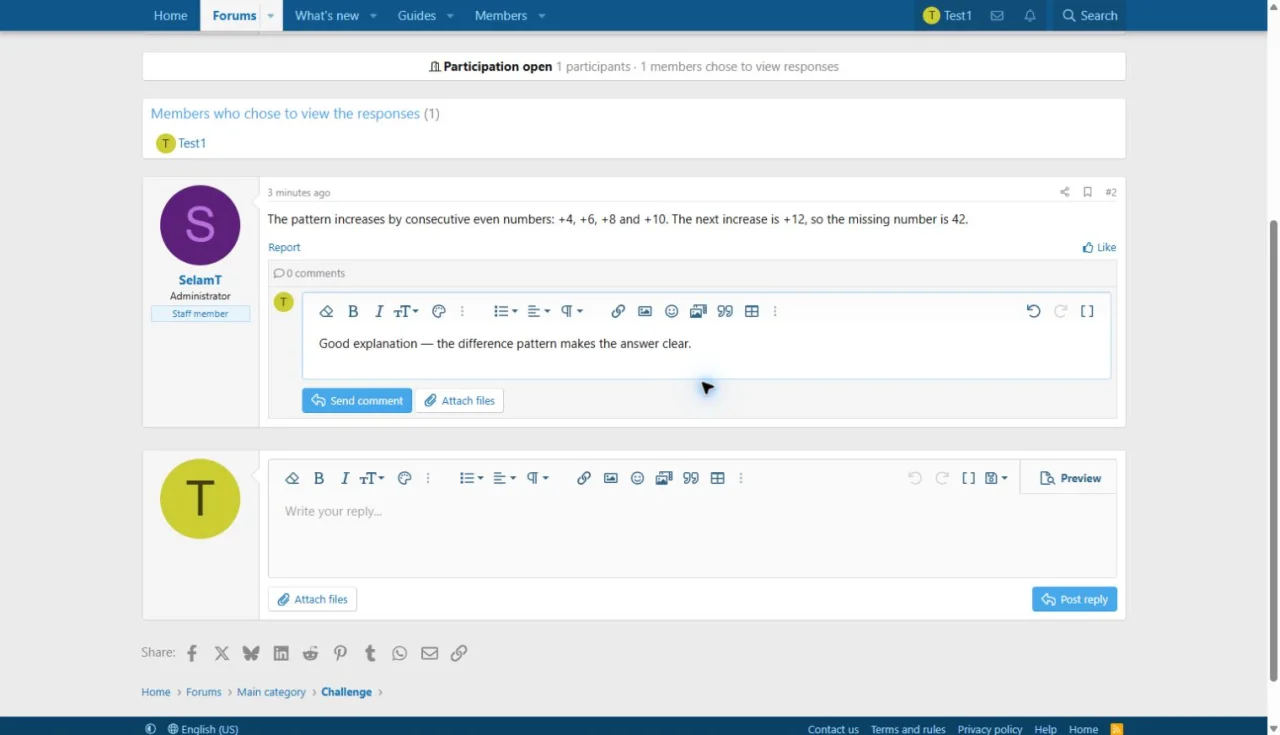This screenshot has width=1280, height=735.
Task: Click the remove formatting eraser in comment editor
Action: (x=326, y=312)
